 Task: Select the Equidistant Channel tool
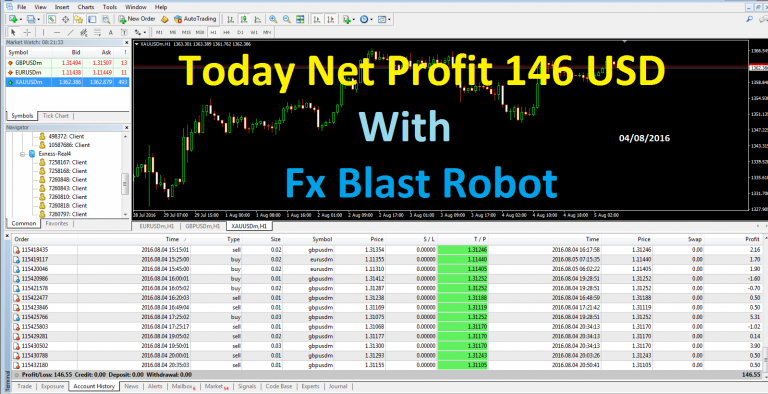click(x=84, y=32)
